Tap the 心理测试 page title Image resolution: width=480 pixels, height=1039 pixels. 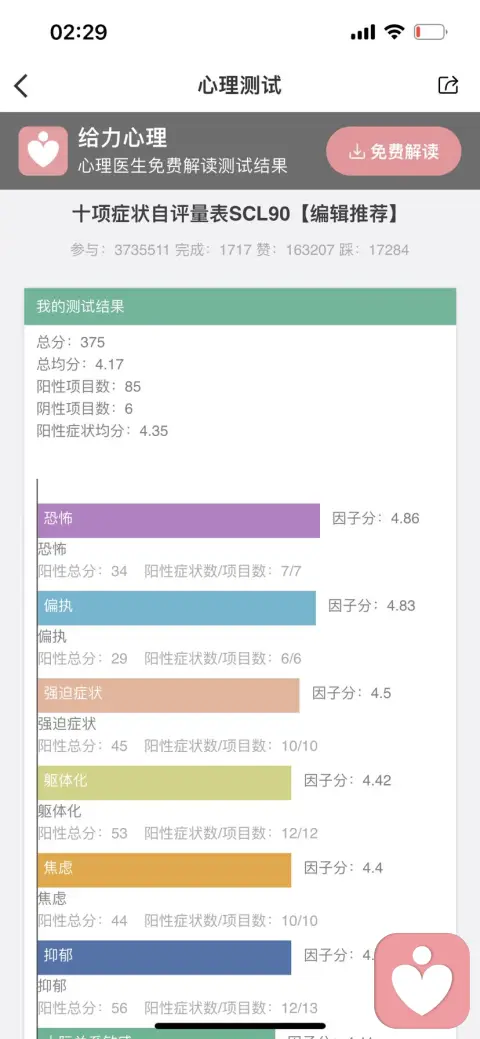point(239,85)
